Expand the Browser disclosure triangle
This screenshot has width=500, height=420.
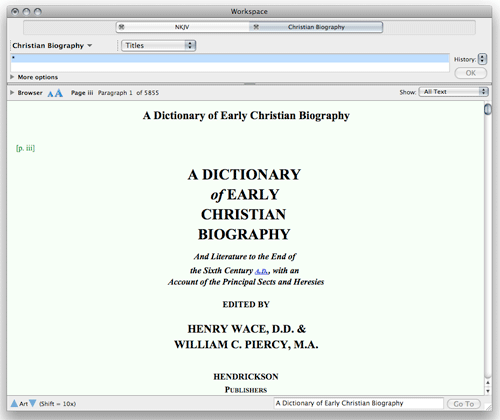[x=12, y=93]
